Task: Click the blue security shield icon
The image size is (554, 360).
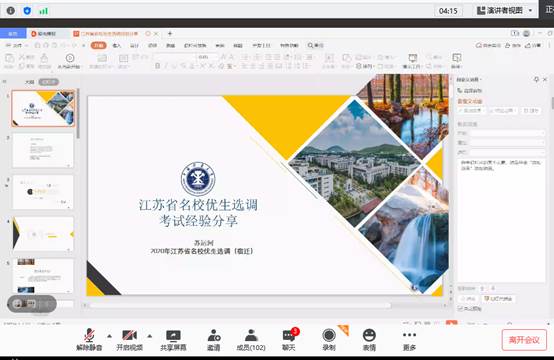Action: click(x=27, y=11)
